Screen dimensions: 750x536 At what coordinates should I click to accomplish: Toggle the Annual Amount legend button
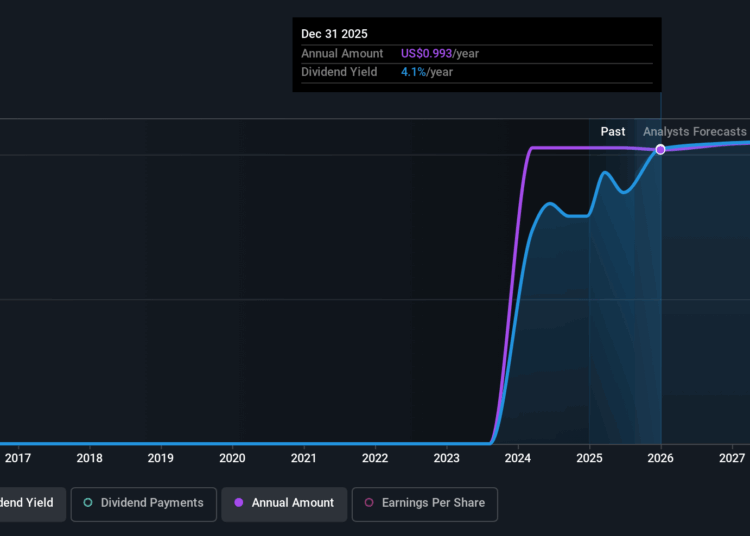[284, 504]
